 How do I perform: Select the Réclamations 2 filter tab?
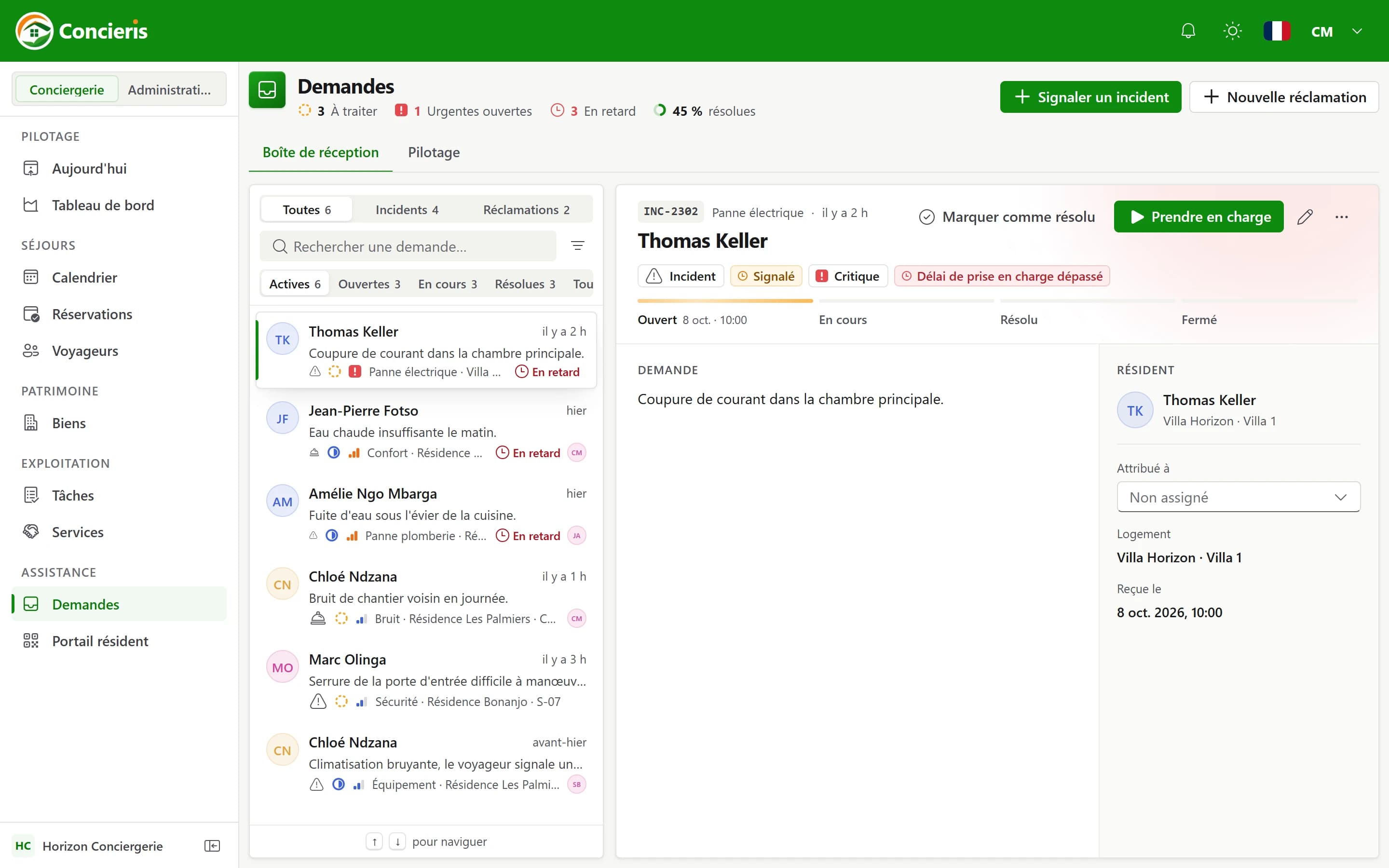[526, 210]
